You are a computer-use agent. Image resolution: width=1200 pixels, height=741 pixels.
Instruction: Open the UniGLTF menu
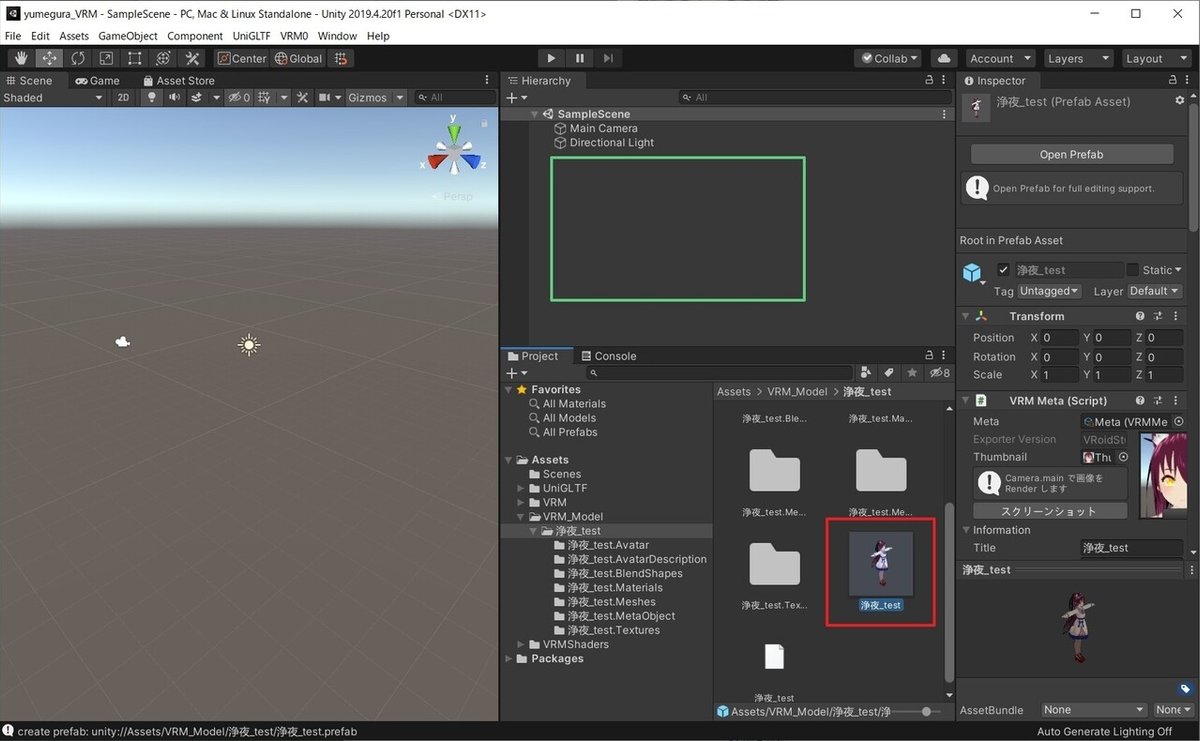pyautogui.click(x=251, y=36)
